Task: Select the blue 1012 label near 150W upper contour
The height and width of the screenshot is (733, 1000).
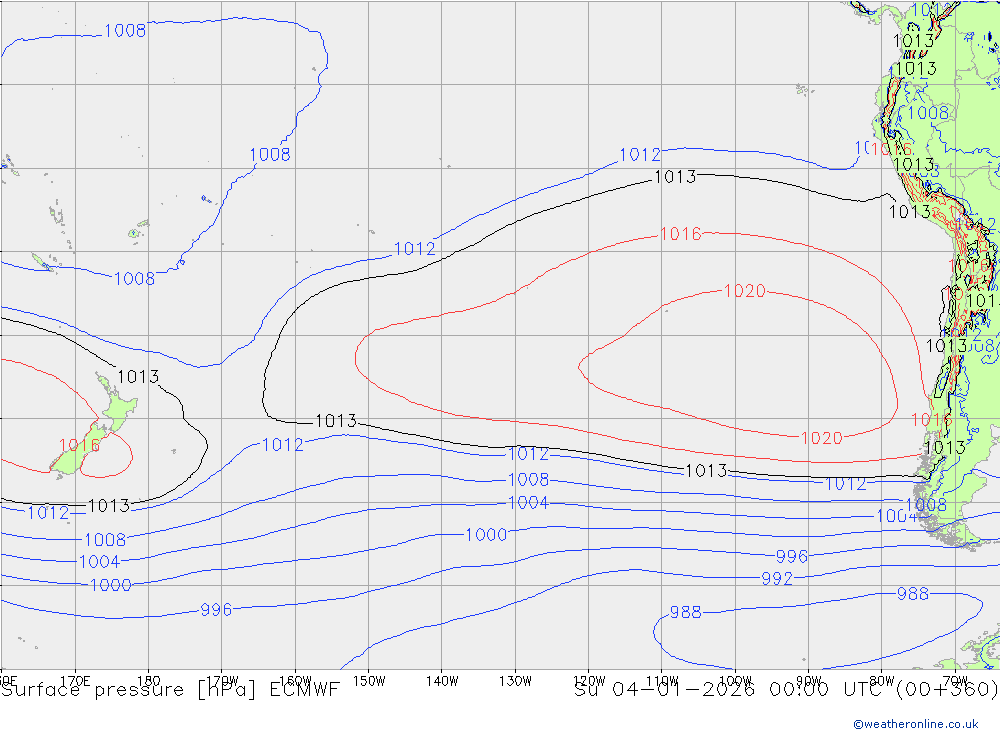Action: (415, 249)
